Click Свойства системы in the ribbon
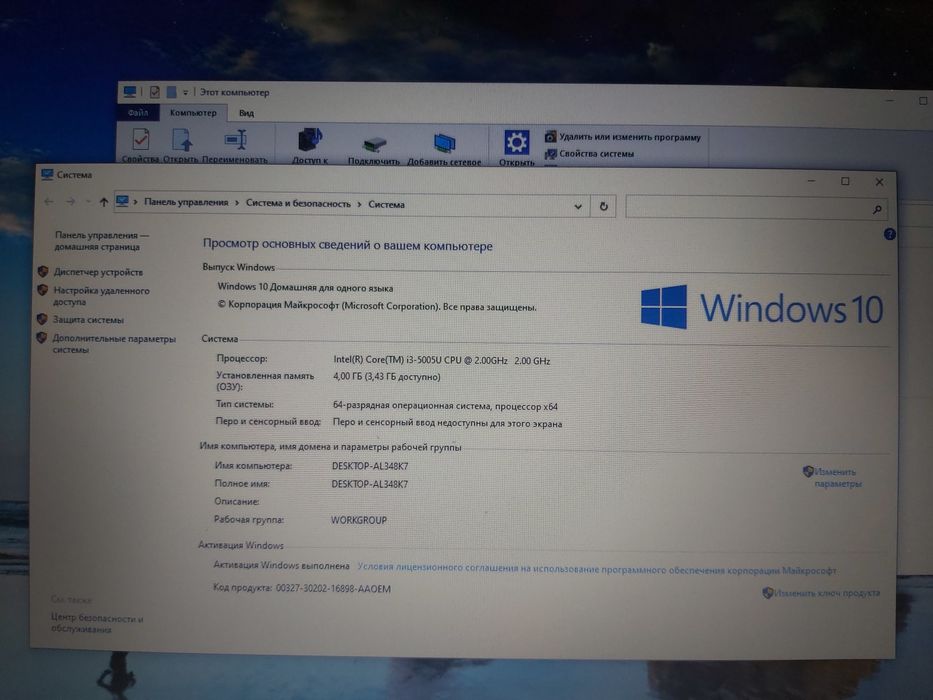Viewport: 933px width, 700px height. pyautogui.click(x=589, y=154)
